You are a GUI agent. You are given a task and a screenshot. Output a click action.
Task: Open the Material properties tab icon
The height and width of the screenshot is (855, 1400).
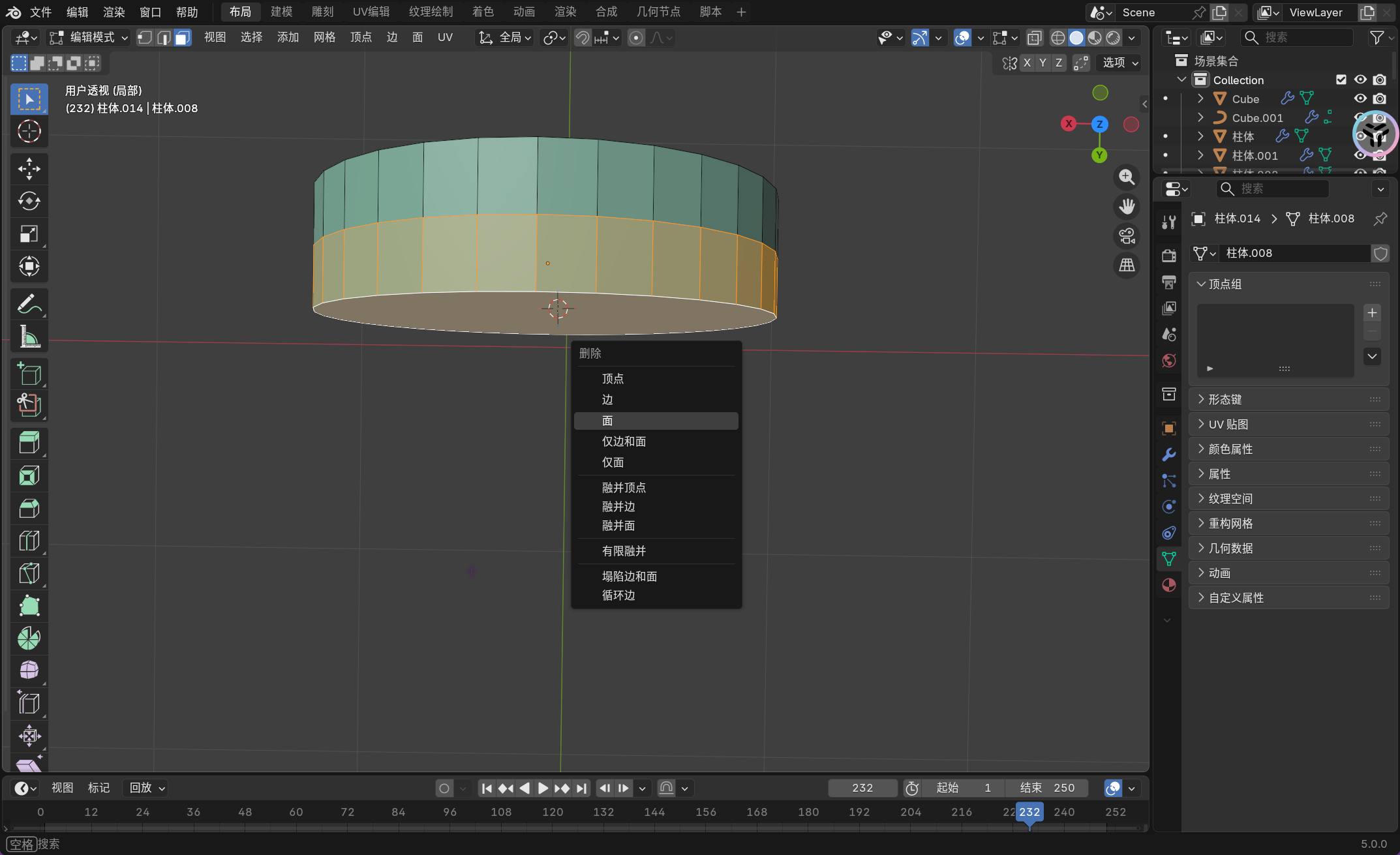click(1168, 585)
